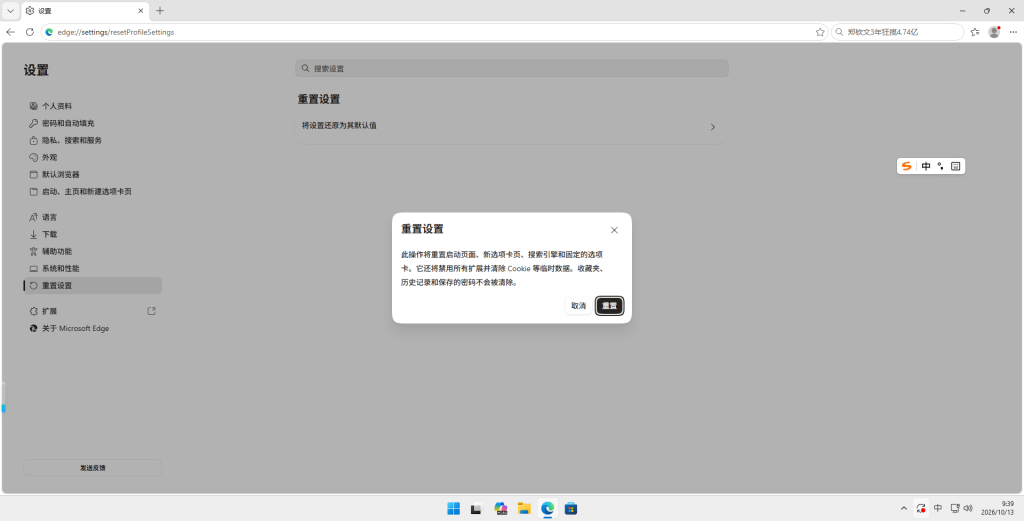
Task: Click the 设置 sidebar title
Action: 37,70
